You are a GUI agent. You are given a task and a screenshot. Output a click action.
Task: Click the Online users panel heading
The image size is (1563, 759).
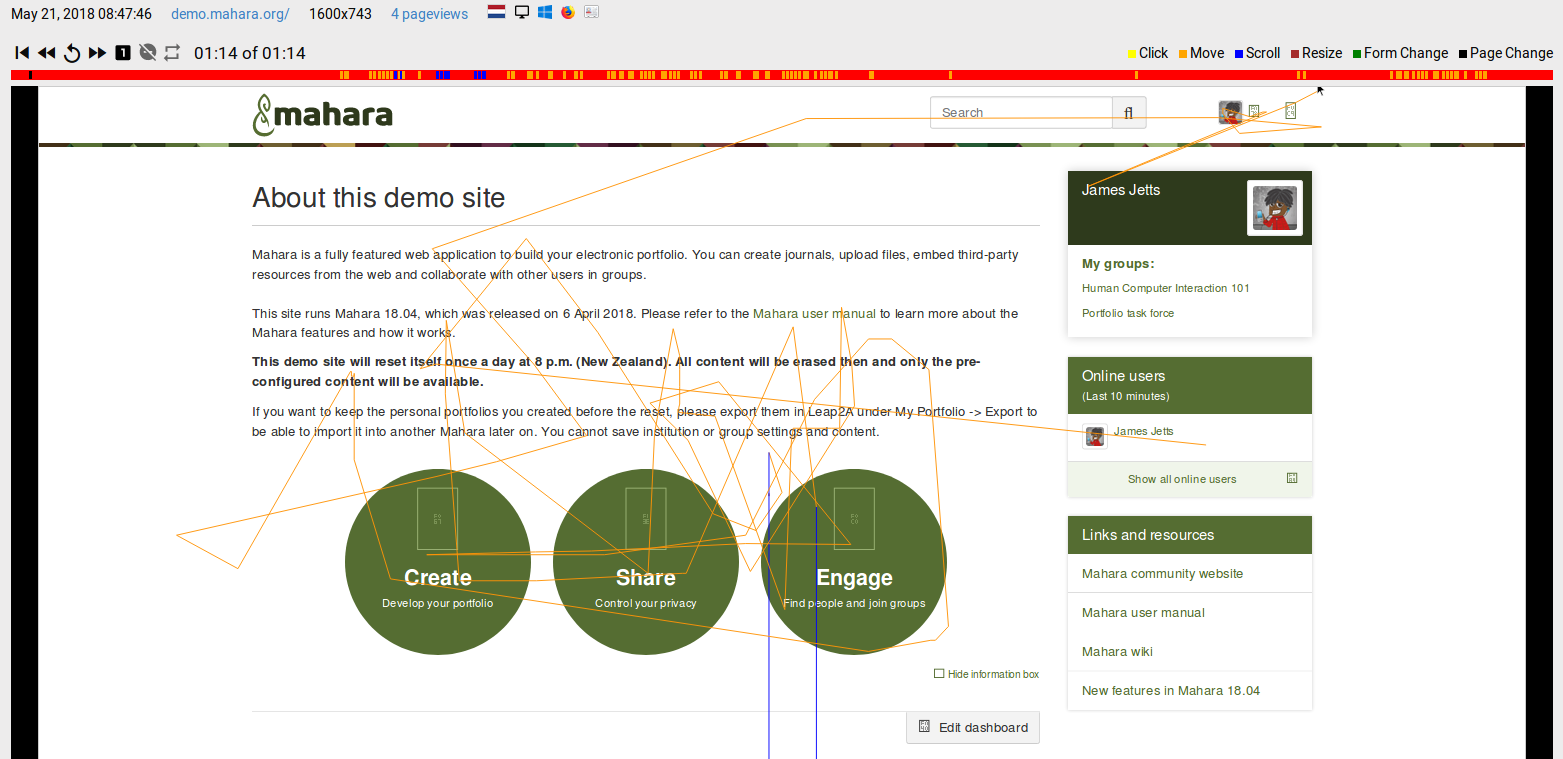1124,376
